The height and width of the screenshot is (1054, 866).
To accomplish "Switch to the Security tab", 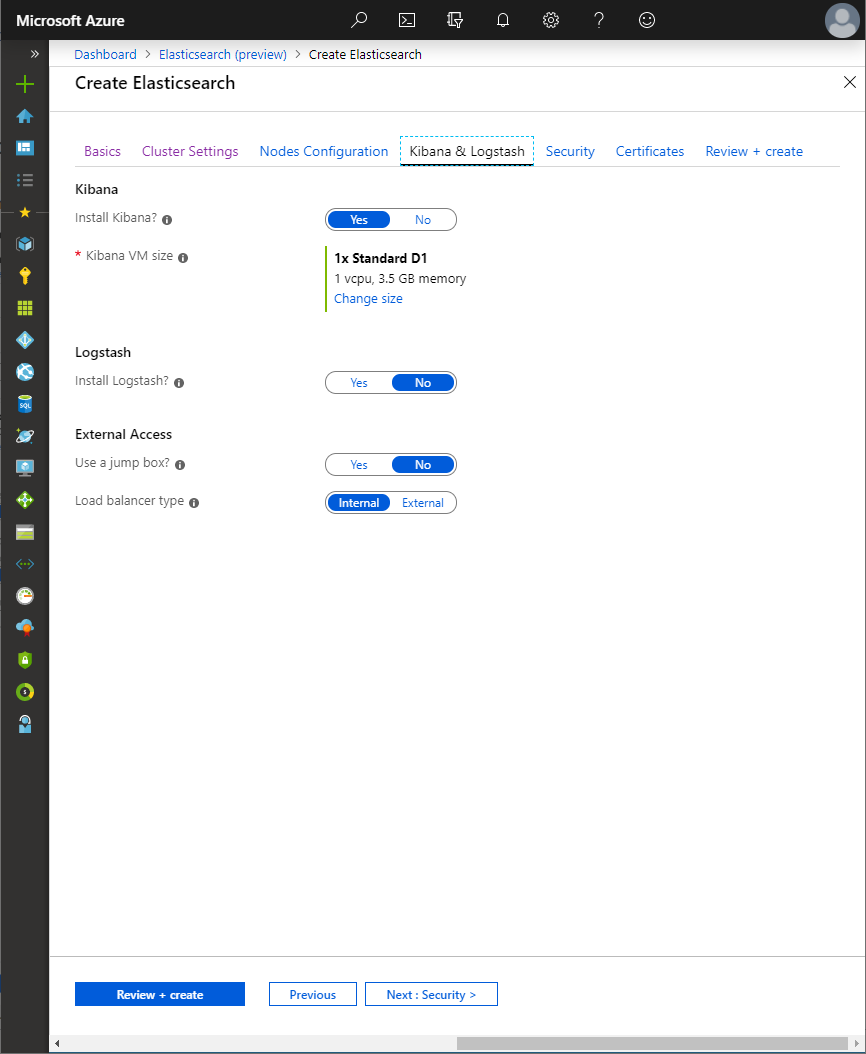I will click(569, 151).
